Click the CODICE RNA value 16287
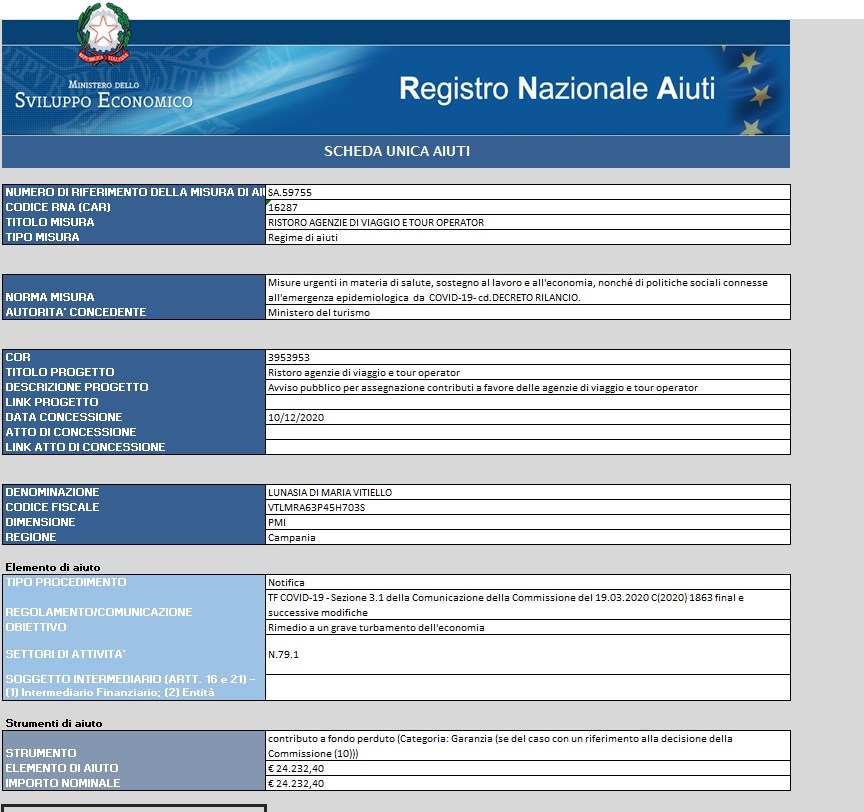The image size is (864, 812). pyautogui.click(x=528, y=207)
